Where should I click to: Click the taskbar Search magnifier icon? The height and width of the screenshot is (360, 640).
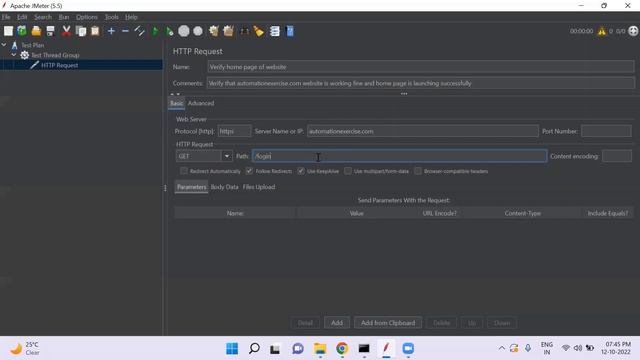(x=254, y=348)
